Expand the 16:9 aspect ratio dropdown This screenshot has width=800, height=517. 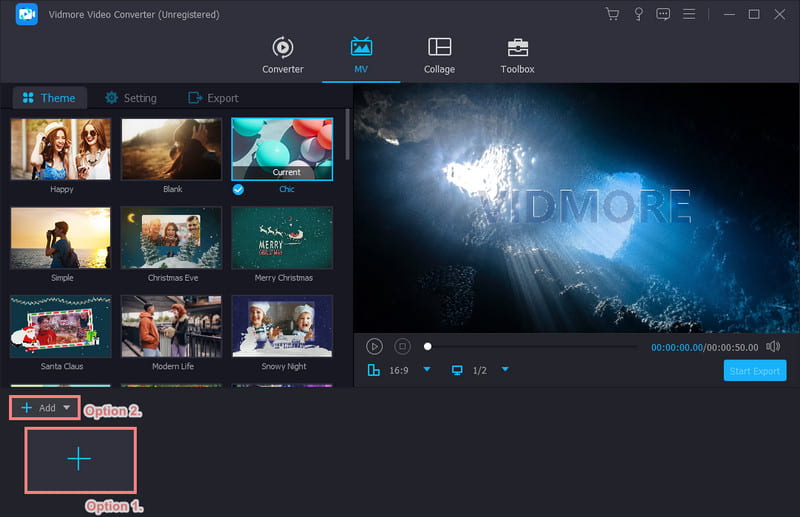[x=427, y=369]
